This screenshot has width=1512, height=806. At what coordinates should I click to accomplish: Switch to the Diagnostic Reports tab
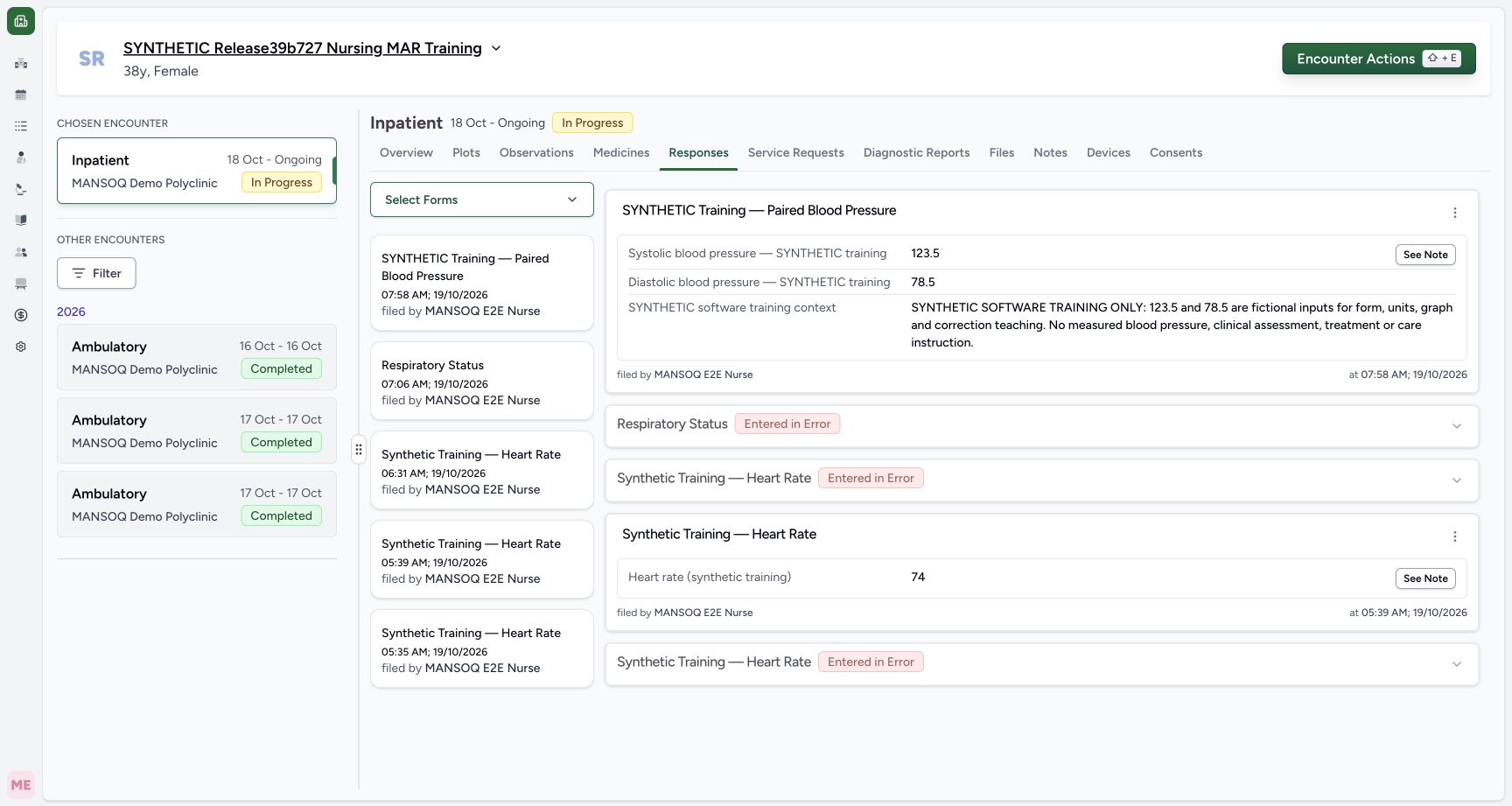tap(916, 152)
